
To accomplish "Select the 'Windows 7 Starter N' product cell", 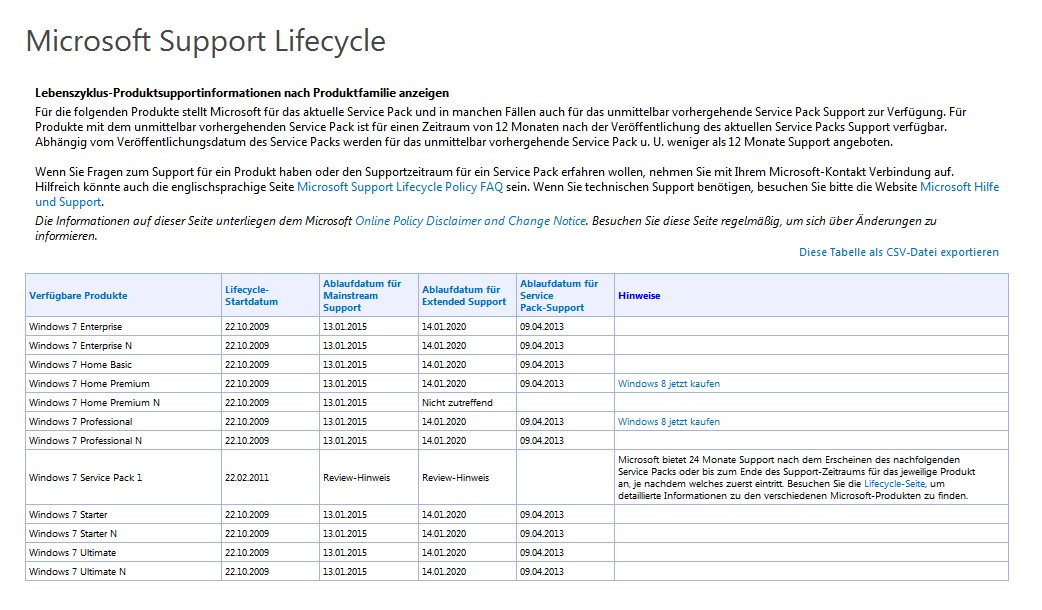I will pyautogui.click(x=124, y=533).
